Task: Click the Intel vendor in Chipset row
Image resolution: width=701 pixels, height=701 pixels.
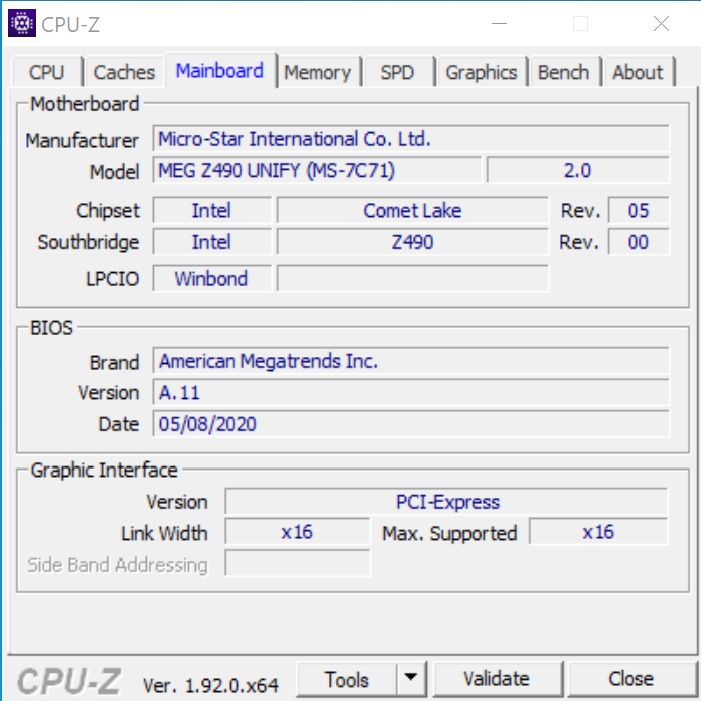Action: point(211,210)
